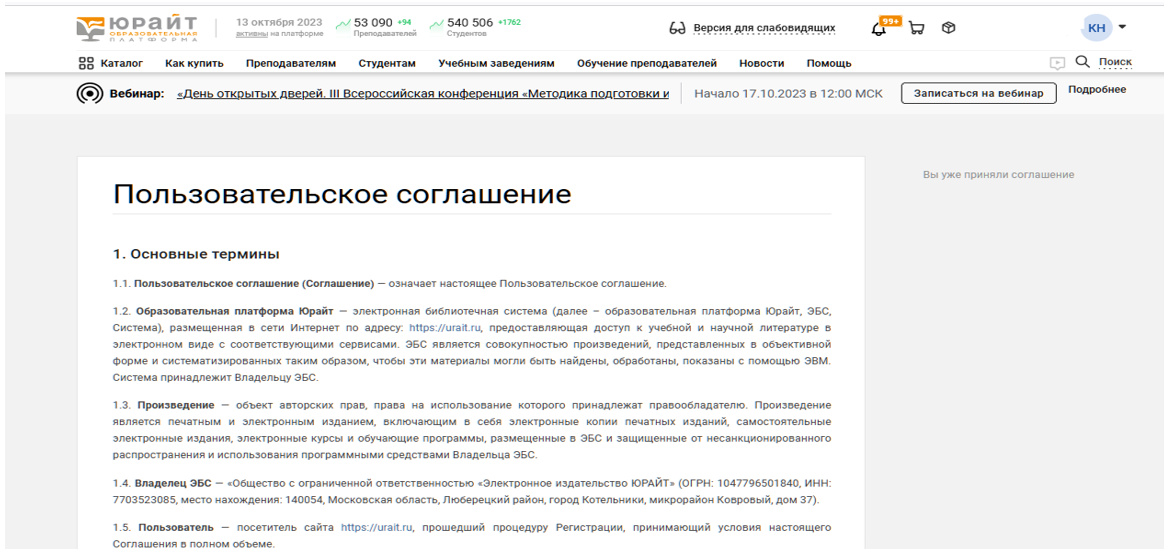Image resolution: width=1170 pixels, height=554 pixels.
Task: Expand the user account dropdown arrow
Action: [x=1122, y=28]
